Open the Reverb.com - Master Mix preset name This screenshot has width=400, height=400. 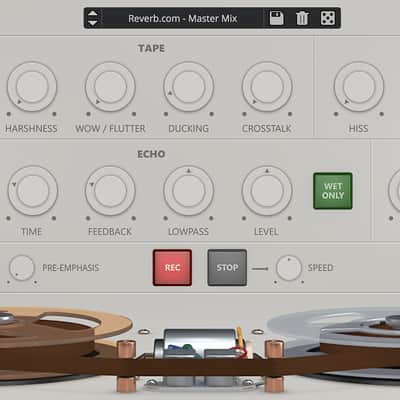click(x=183, y=18)
